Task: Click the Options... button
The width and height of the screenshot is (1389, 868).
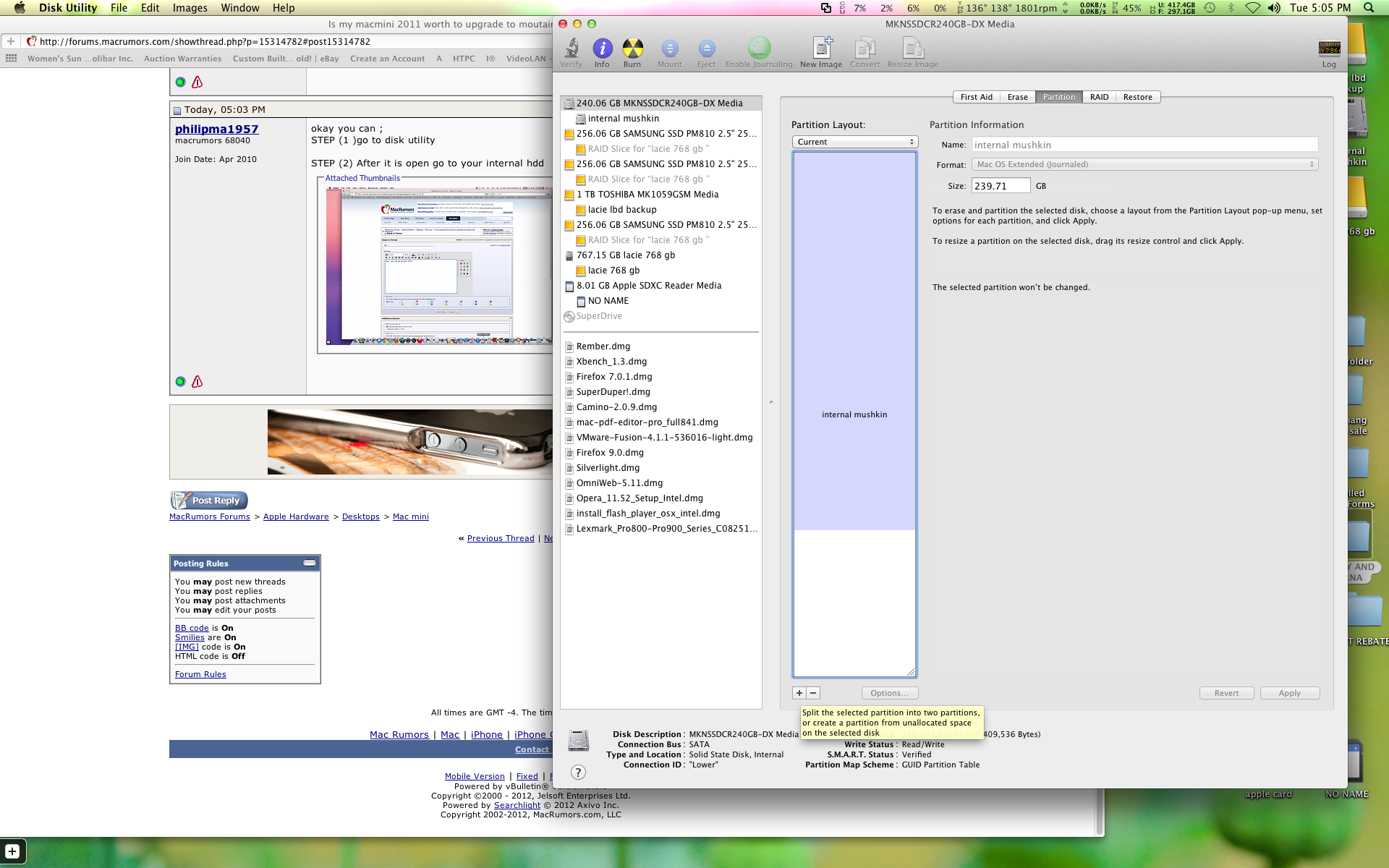Action: point(889,693)
